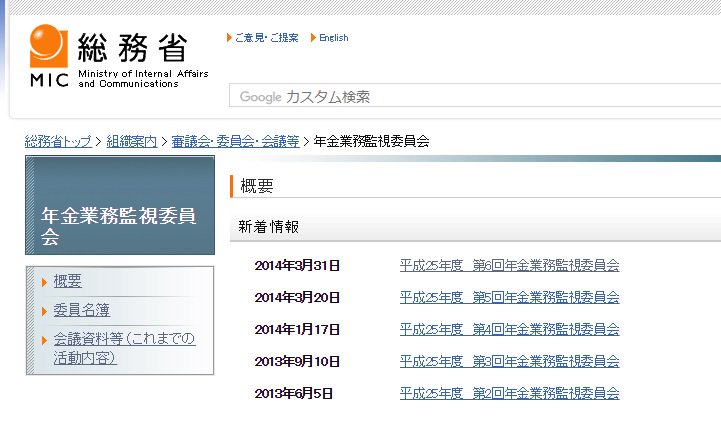Click orange arrow before ご意見・ご提案

pos(229,38)
